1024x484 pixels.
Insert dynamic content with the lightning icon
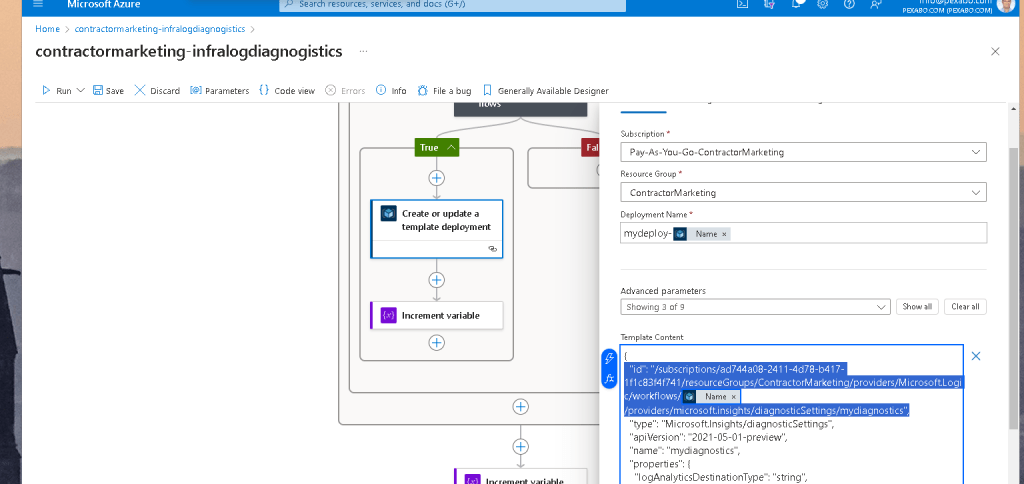(609, 358)
